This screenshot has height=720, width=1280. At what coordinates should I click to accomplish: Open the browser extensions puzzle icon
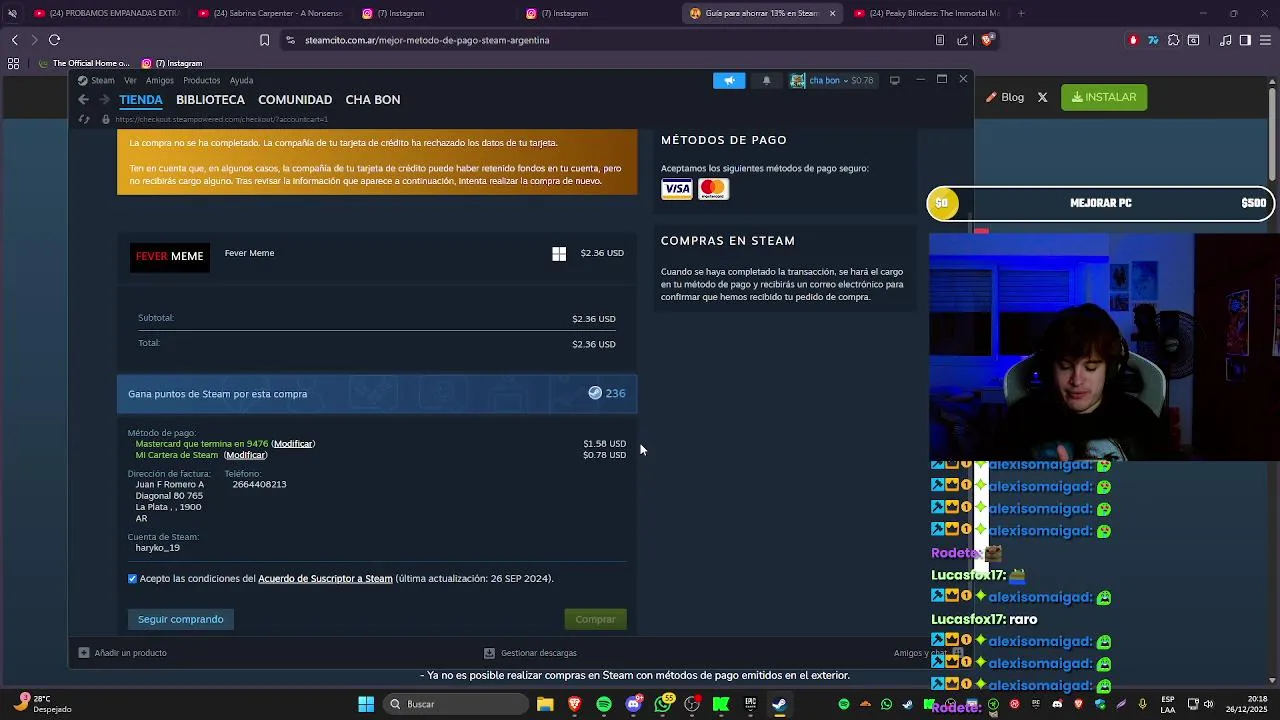tap(1173, 40)
